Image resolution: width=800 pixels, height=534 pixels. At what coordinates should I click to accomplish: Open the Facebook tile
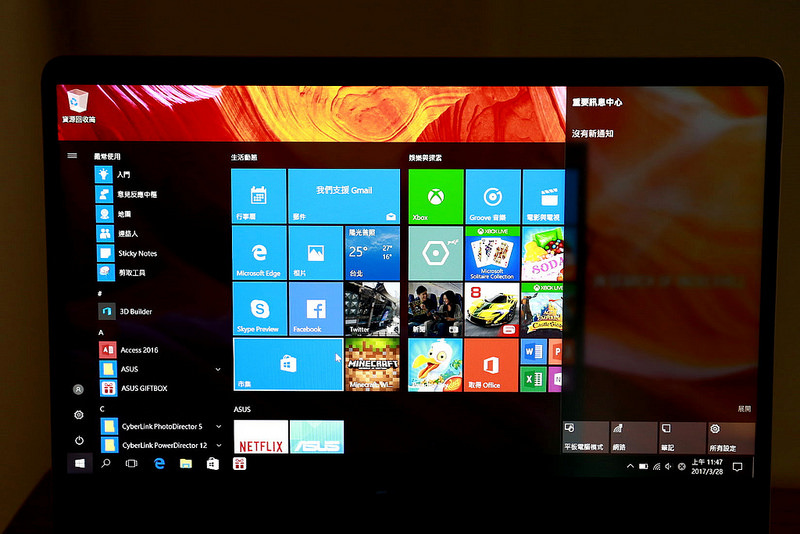pos(316,309)
